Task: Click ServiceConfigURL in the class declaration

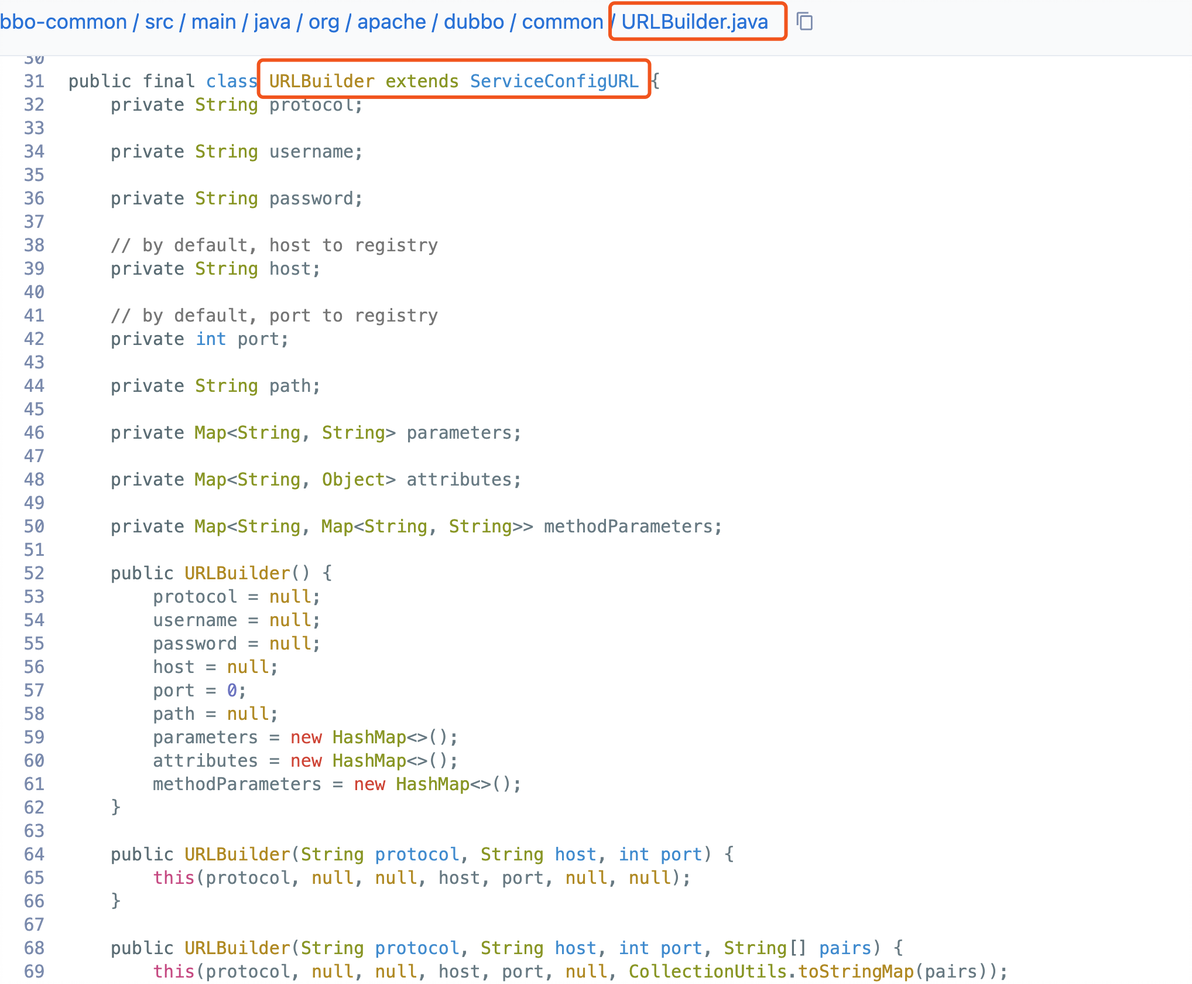Action: point(554,81)
